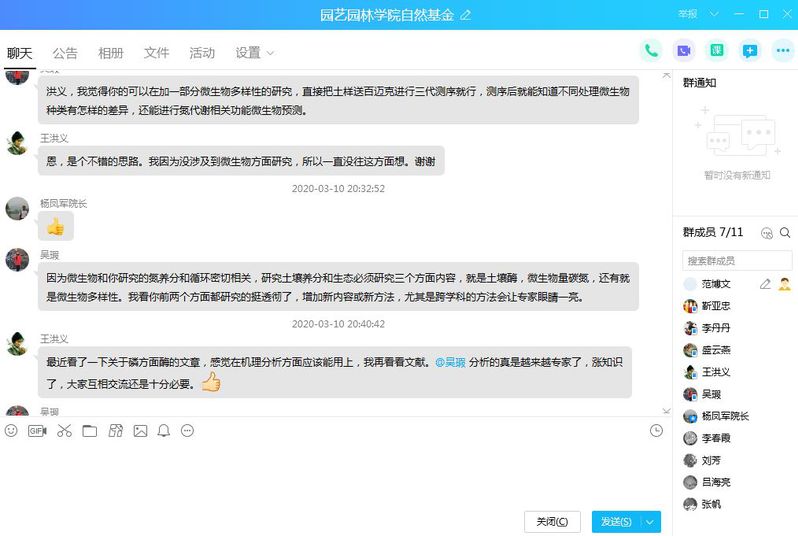Click the 关闭(C) button
The width and height of the screenshot is (798, 536).
click(552, 521)
